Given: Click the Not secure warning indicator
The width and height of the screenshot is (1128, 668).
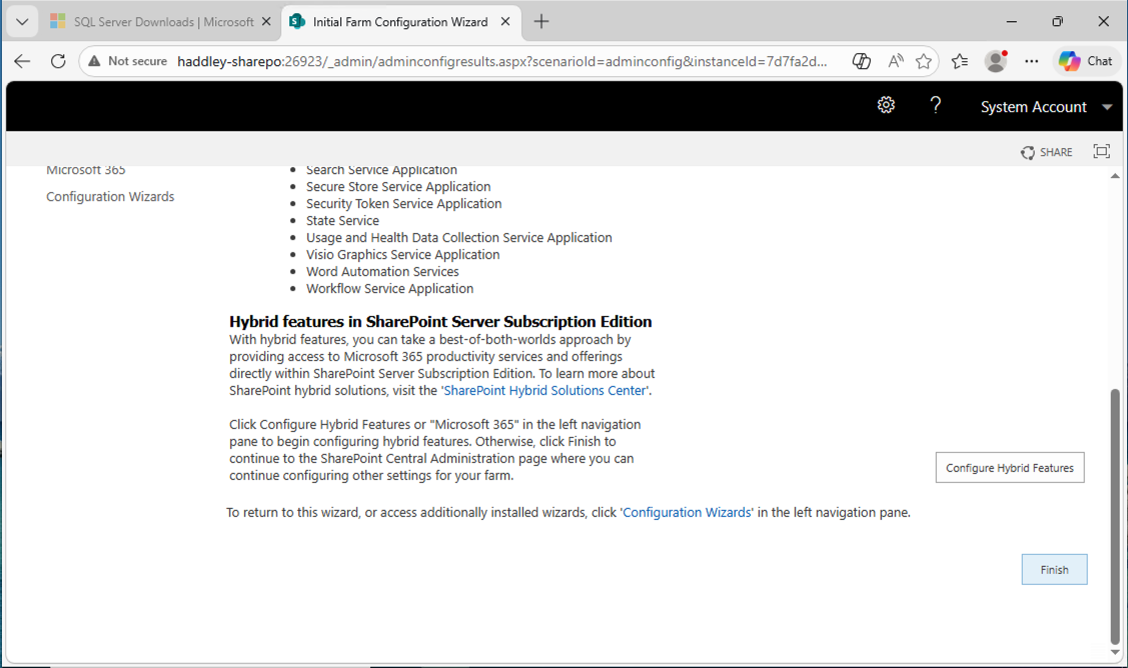Looking at the screenshot, I should 127,61.
